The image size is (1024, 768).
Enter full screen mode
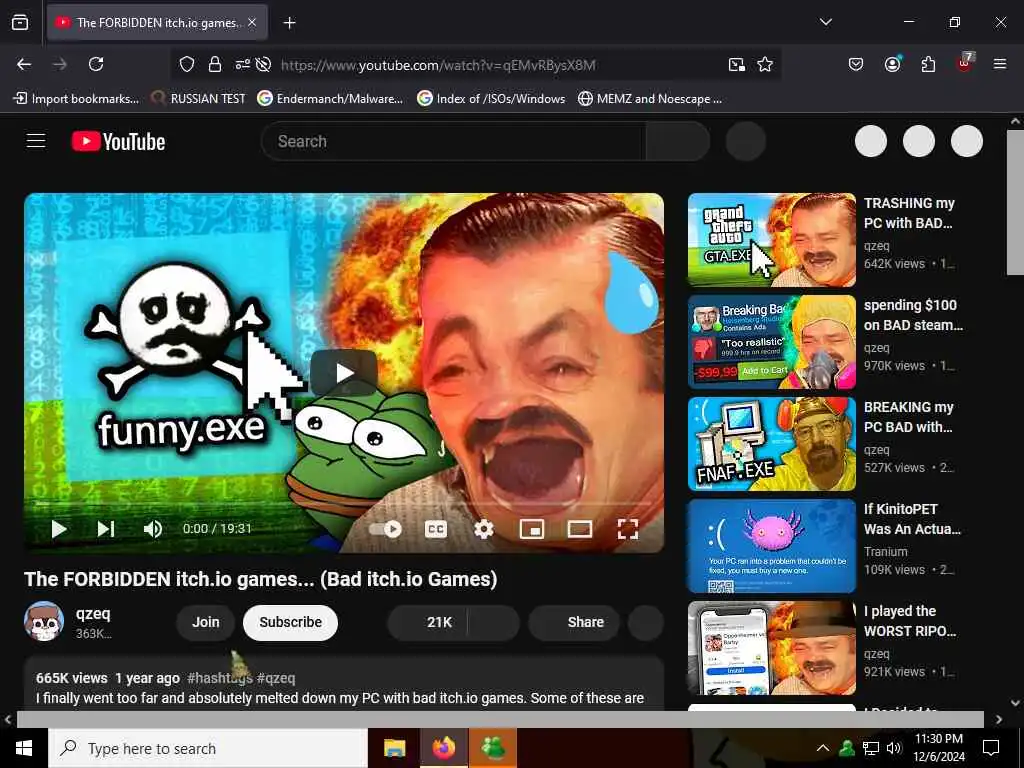[x=628, y=529]
